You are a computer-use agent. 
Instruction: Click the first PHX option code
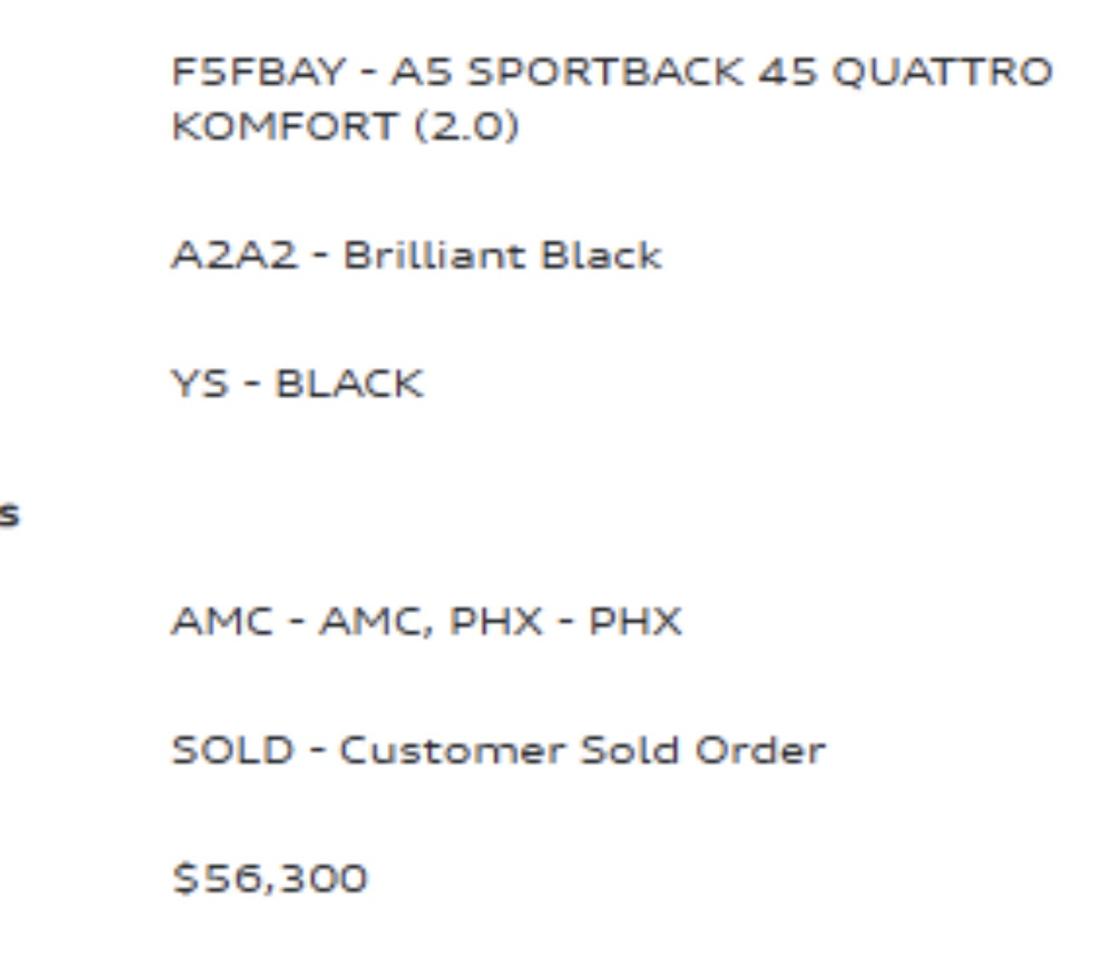[497, 622]
